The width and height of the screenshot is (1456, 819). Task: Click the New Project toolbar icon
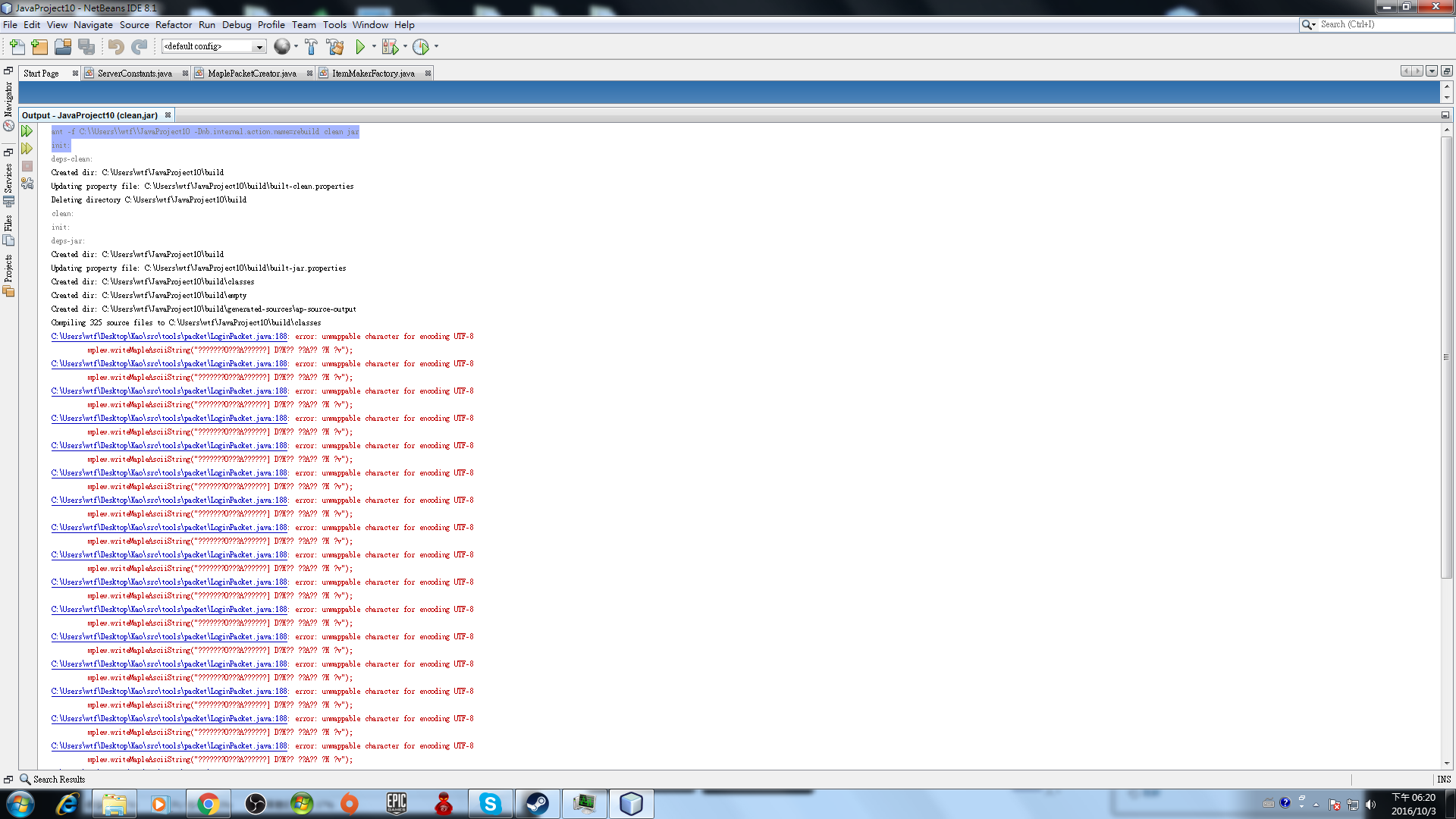pyautogui.click(x=39, y=47)
